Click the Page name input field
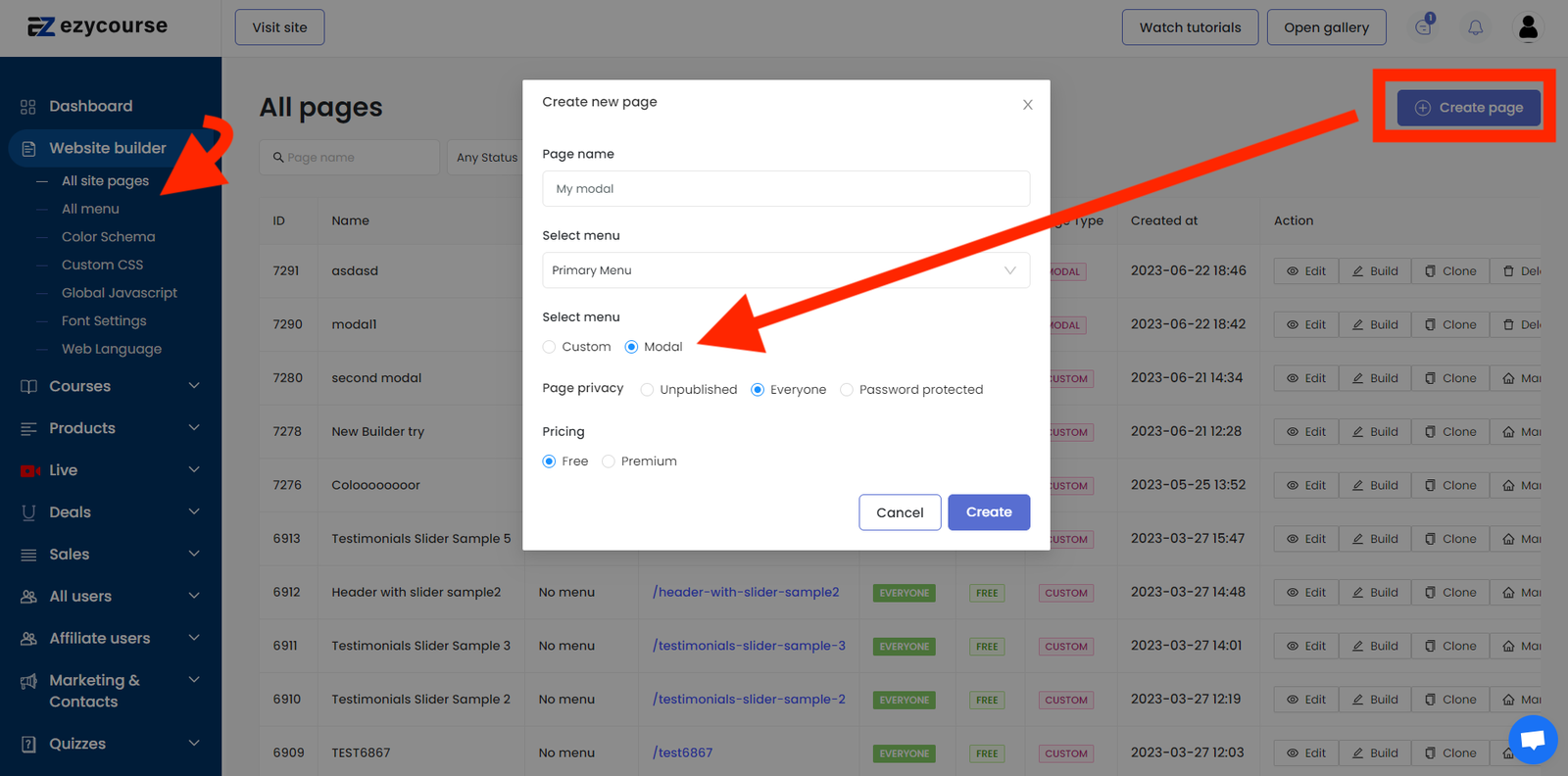This screenshot has height=776, width=1568. point(785,189)
